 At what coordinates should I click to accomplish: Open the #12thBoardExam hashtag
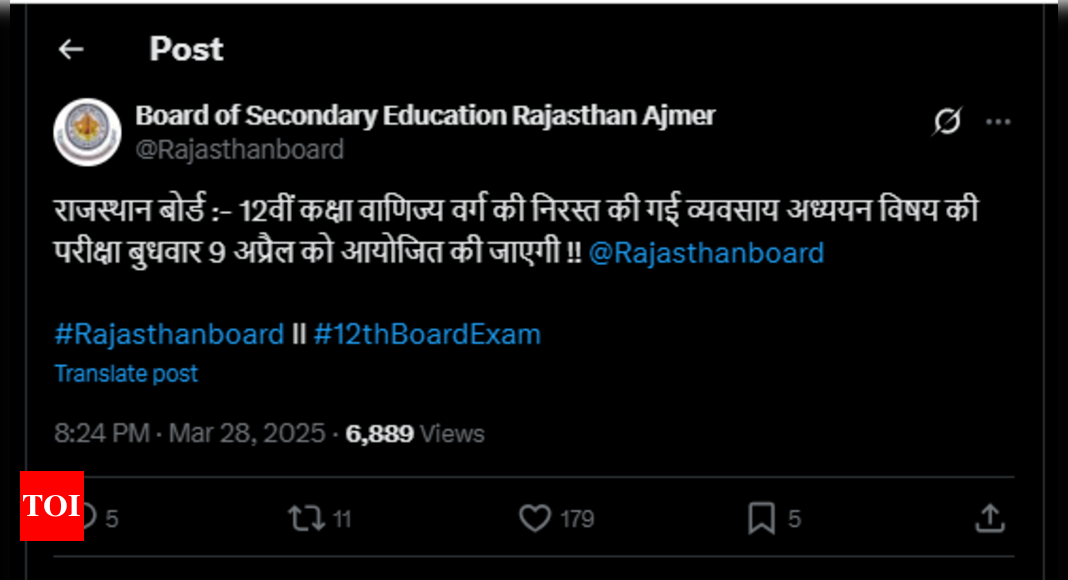427,334
